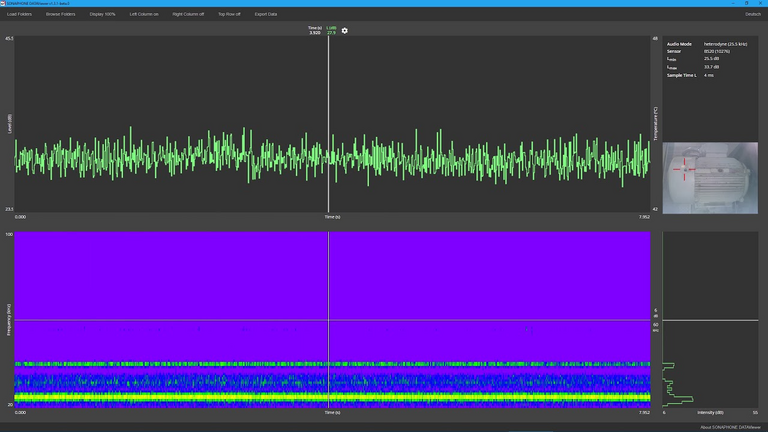768x432 pixels.
Task: Click Load Folders in the top menu
Action: 19,14
